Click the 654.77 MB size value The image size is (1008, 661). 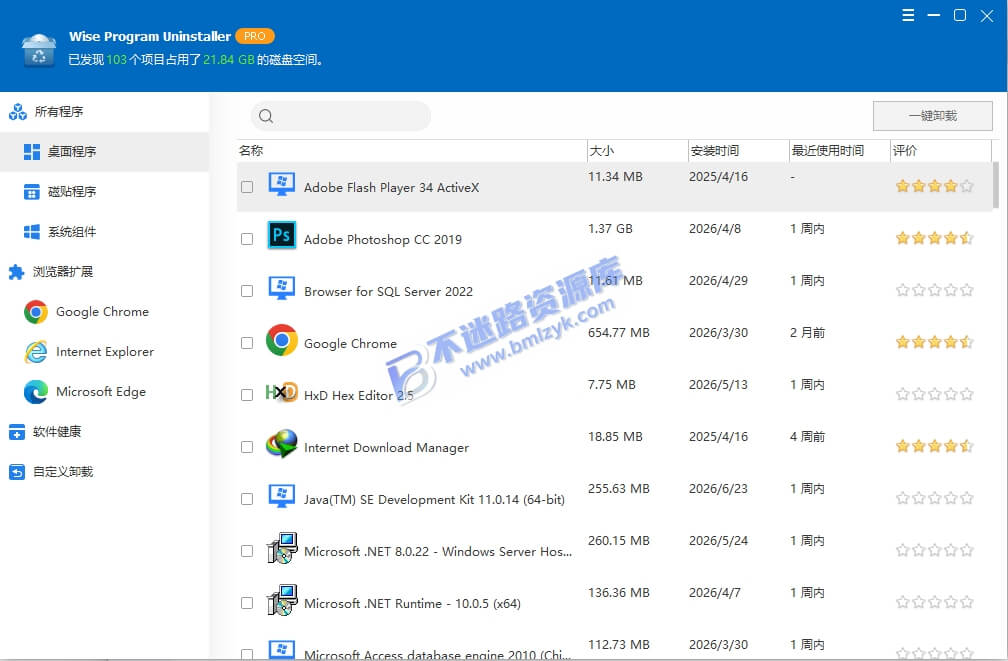pos(618,333)
